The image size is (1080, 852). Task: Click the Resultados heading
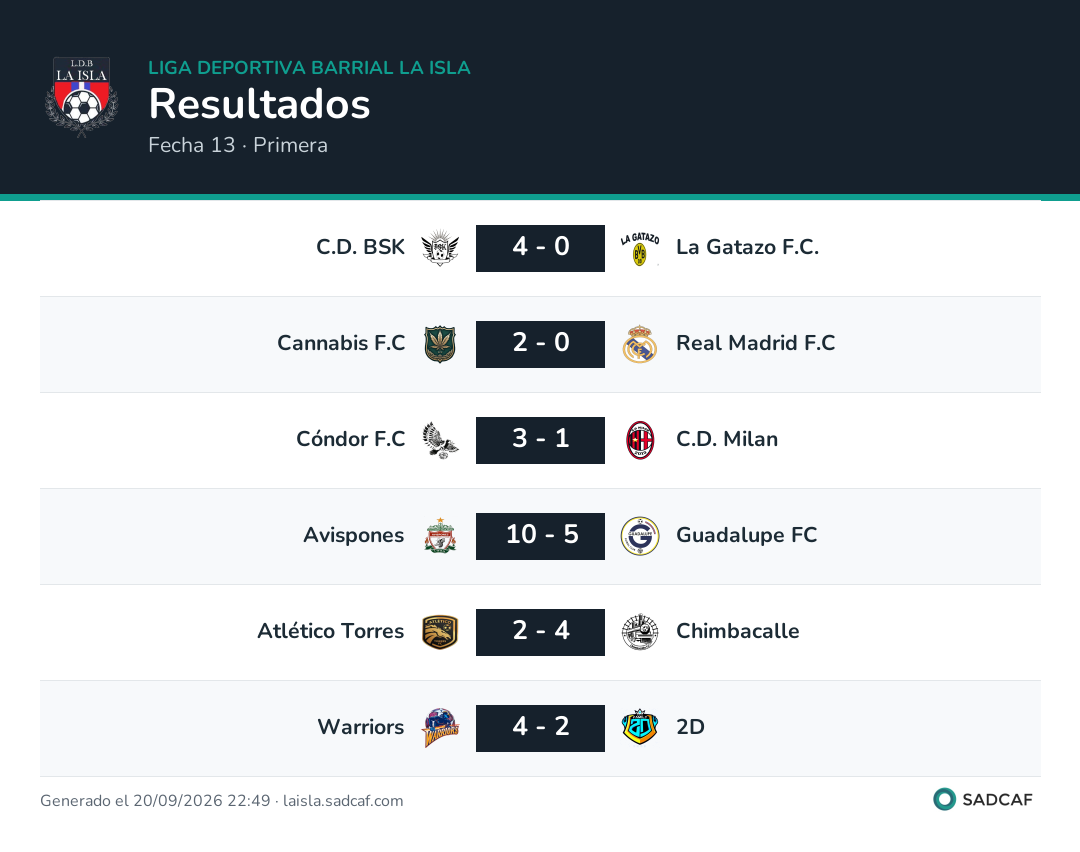tap(260, 104)
